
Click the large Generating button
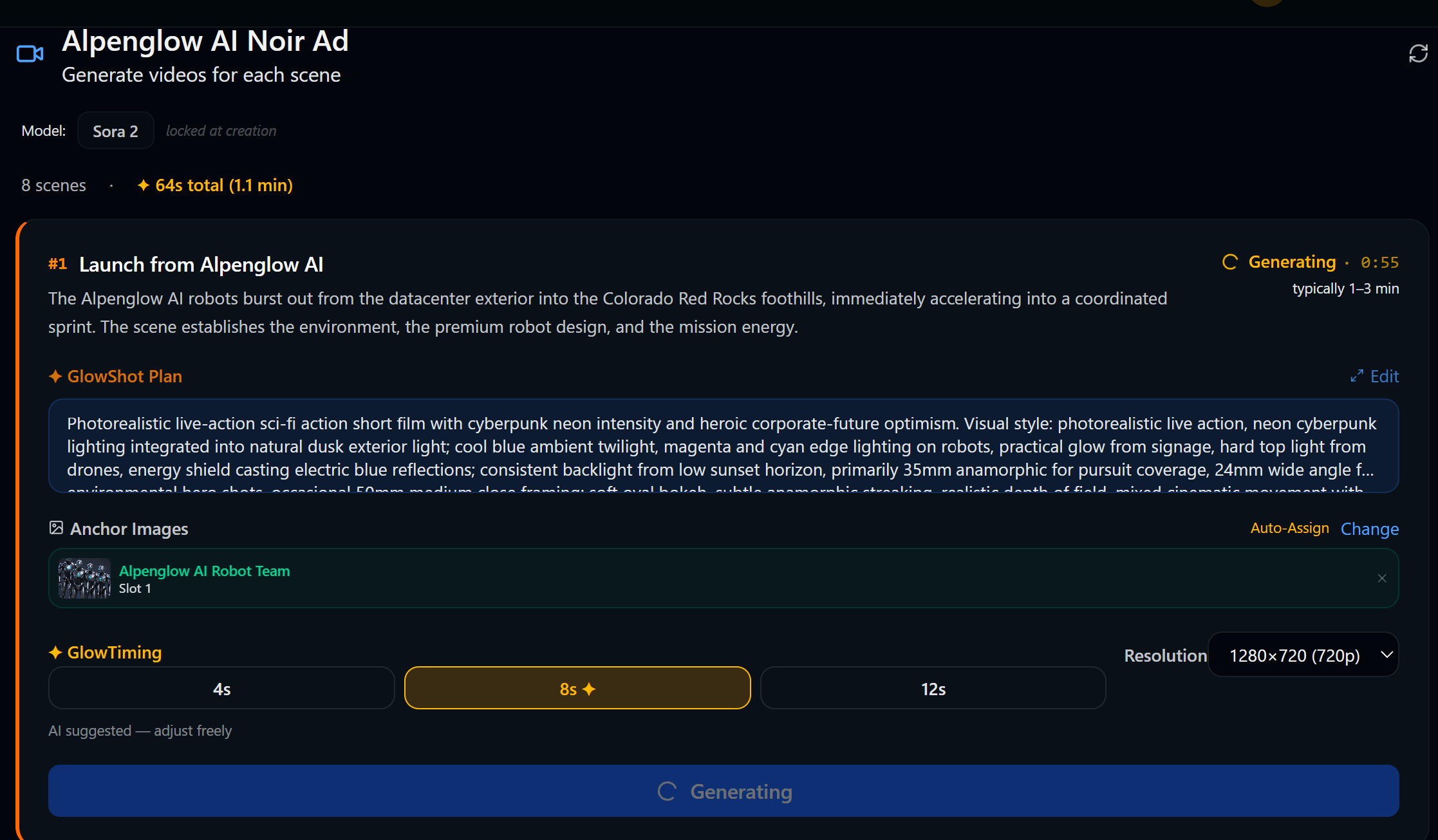point(724,791)
